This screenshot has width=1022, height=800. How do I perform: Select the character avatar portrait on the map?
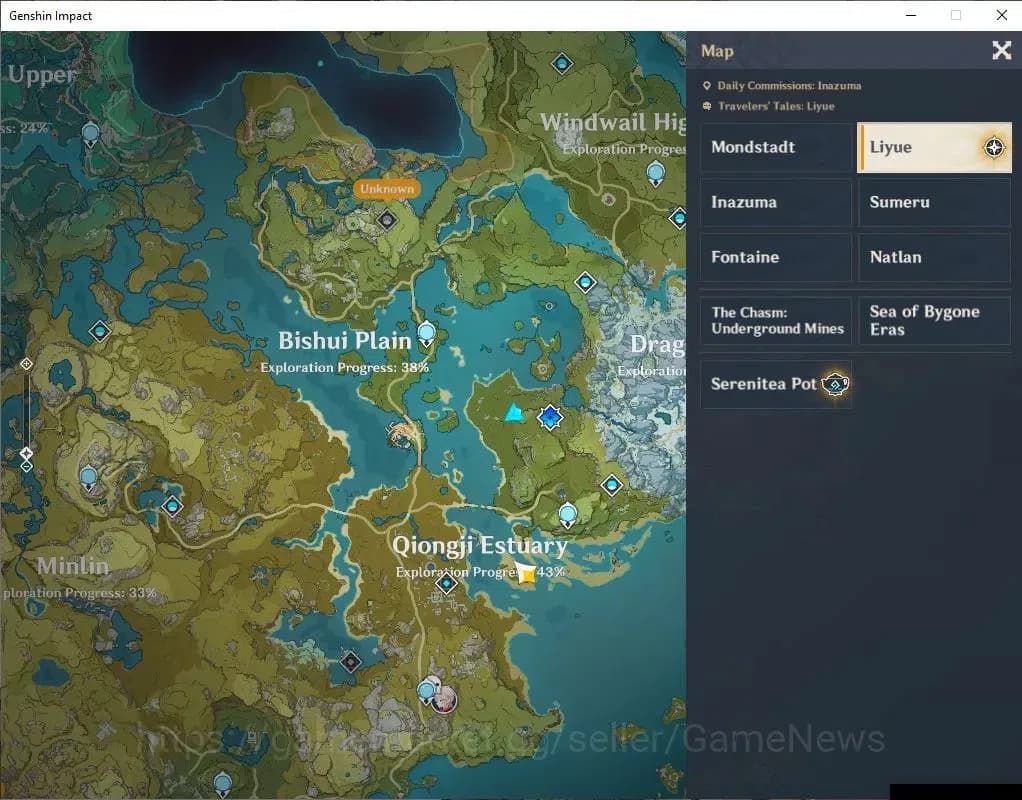coord(445,700)
